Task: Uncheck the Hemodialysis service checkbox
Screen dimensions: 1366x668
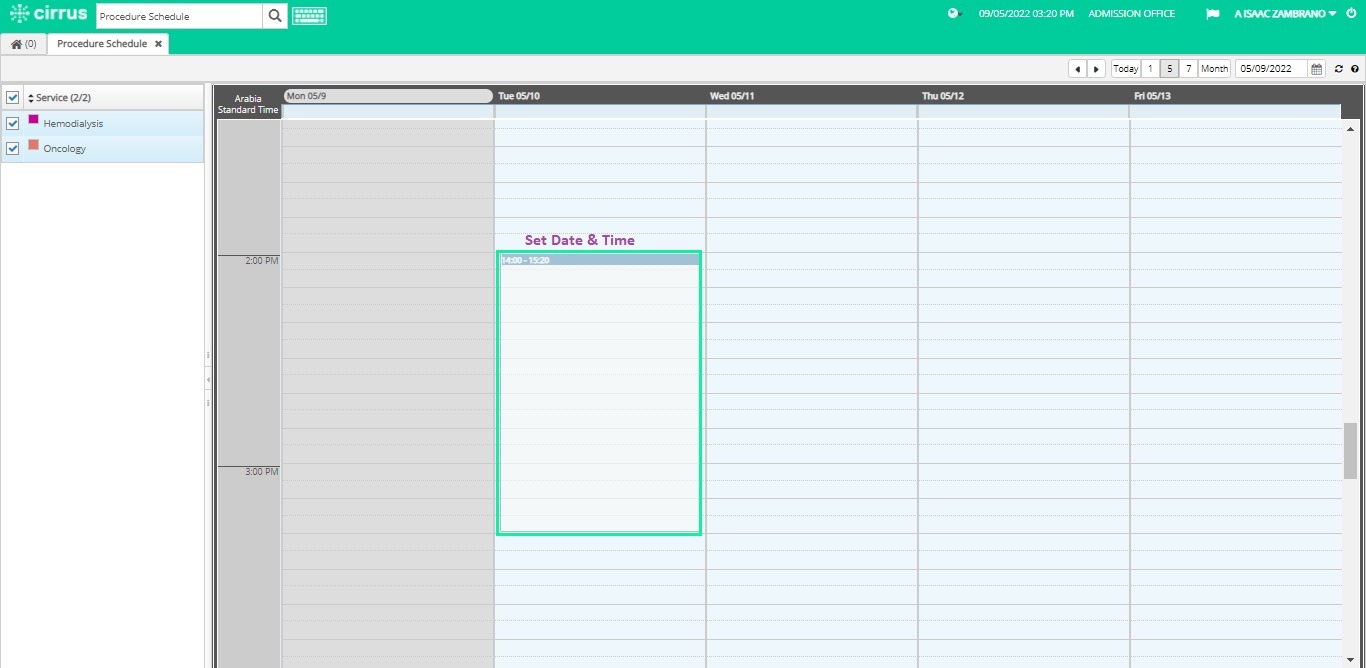Action: pyautogui.click(x=13, y=123)
